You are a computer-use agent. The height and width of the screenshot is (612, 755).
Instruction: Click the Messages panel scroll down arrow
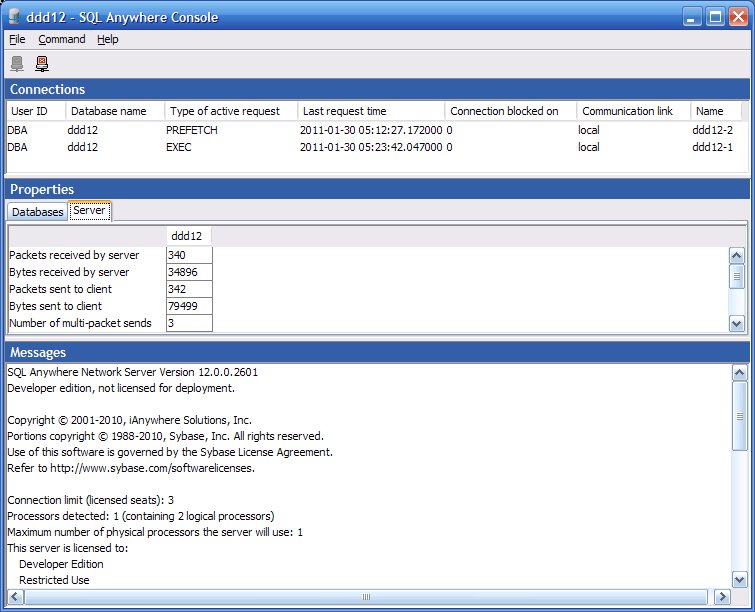click(x=740, y=580)
